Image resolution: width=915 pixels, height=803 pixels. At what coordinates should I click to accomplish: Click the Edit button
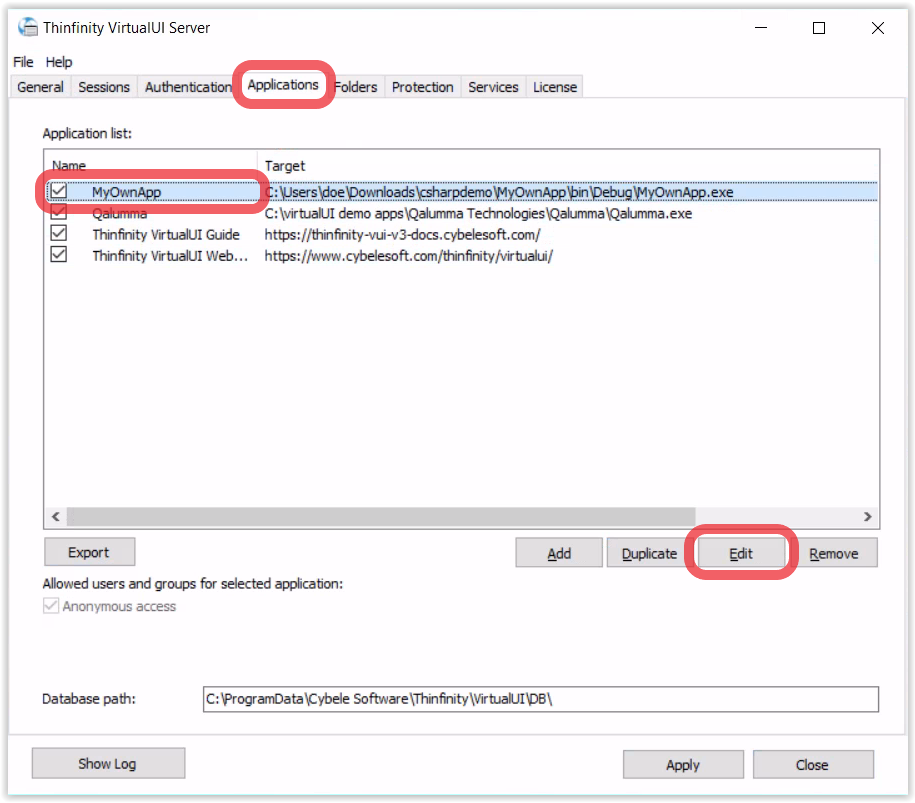(x=741, y=553)
